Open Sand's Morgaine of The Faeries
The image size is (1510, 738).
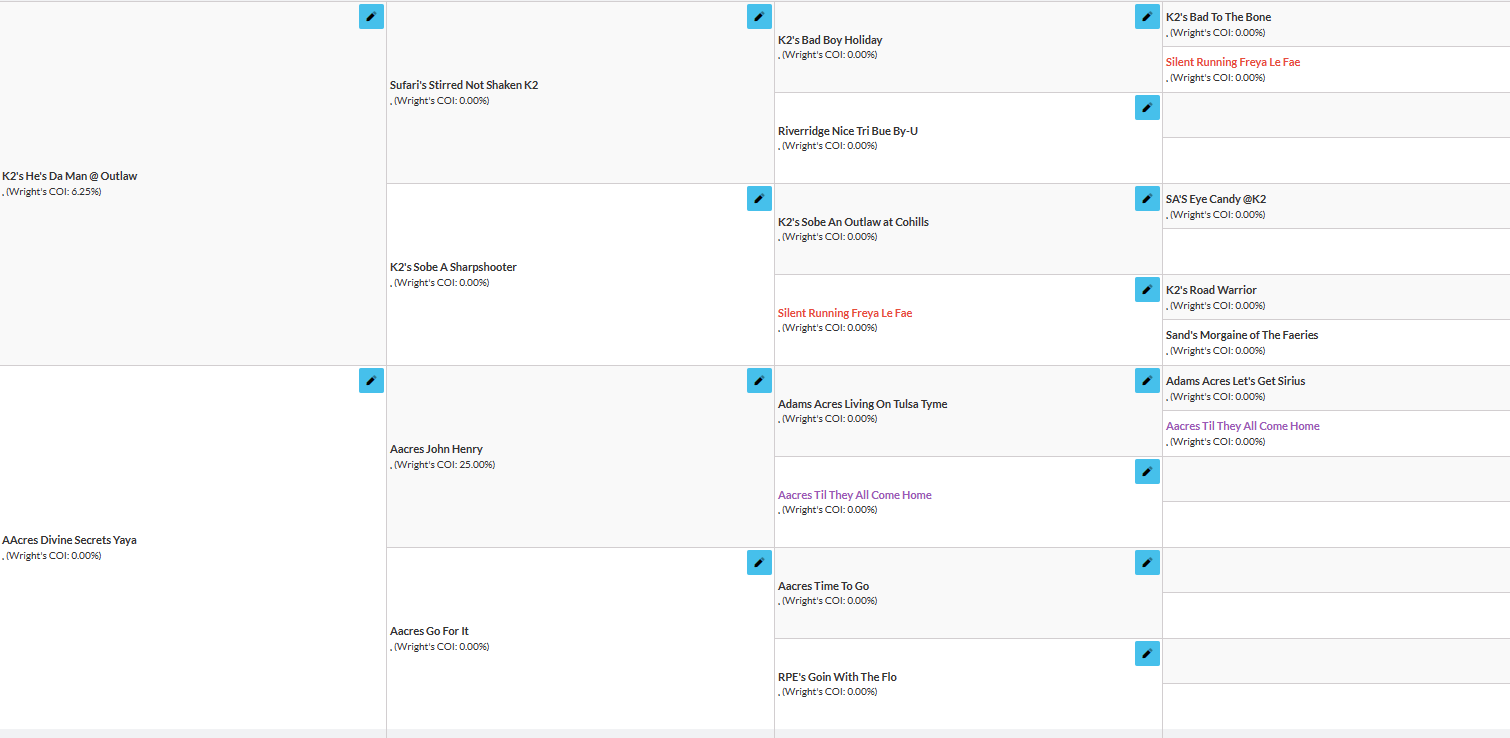(1242, 335)
